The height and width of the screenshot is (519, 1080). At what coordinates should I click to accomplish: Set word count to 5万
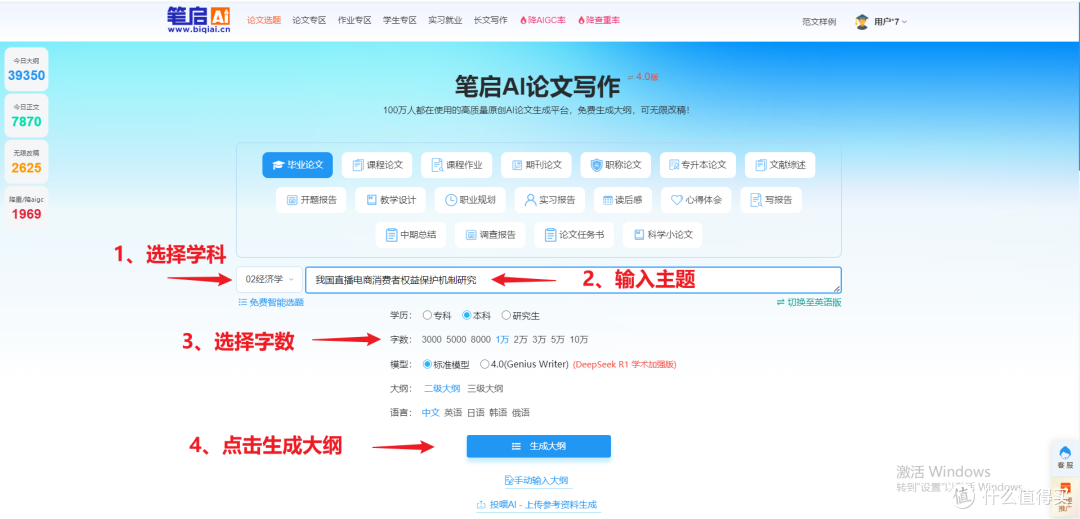tap(558, 340)
